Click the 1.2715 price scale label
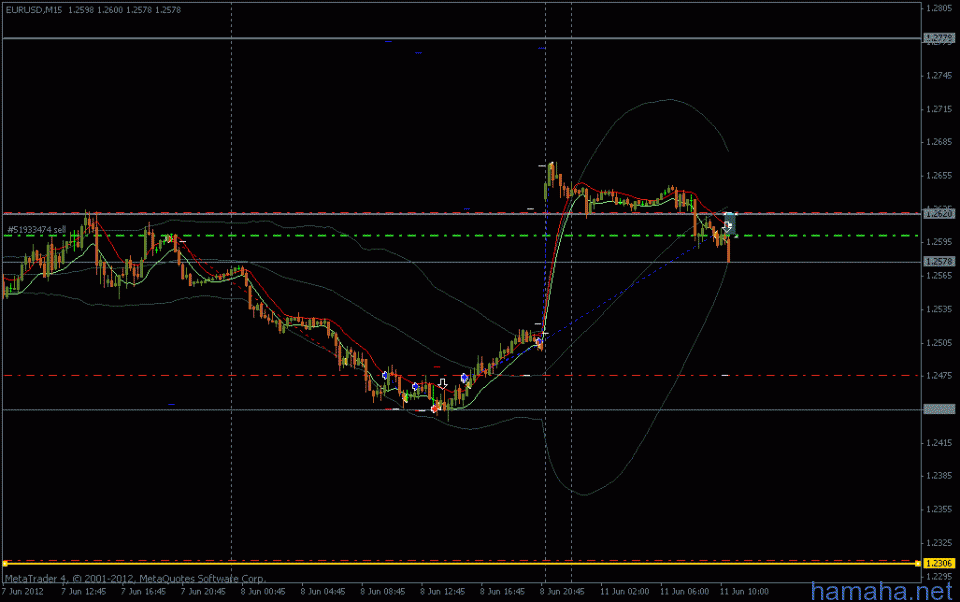 tap(939, 109)
